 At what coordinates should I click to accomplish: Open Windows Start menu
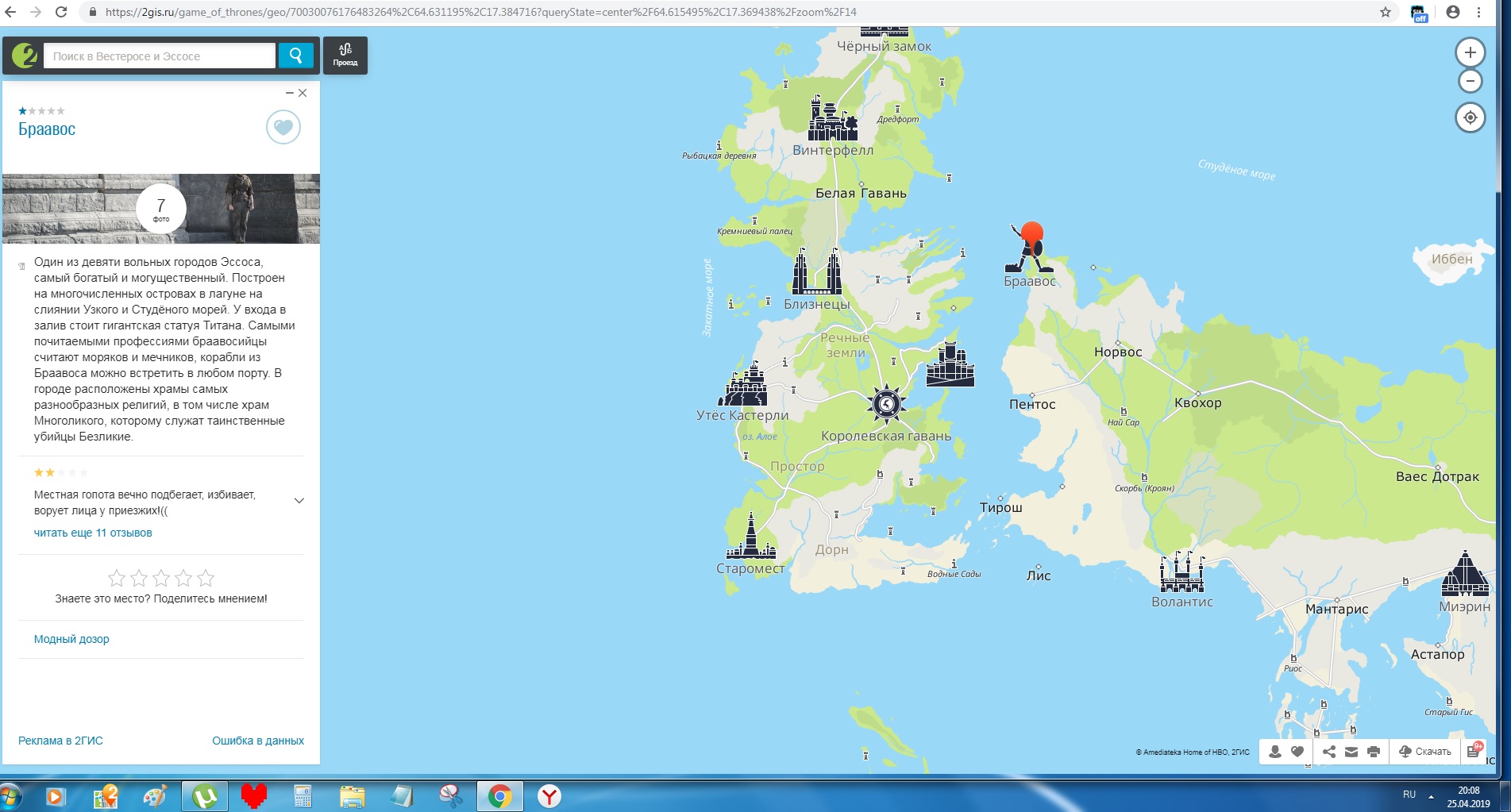tap(10, 795)
